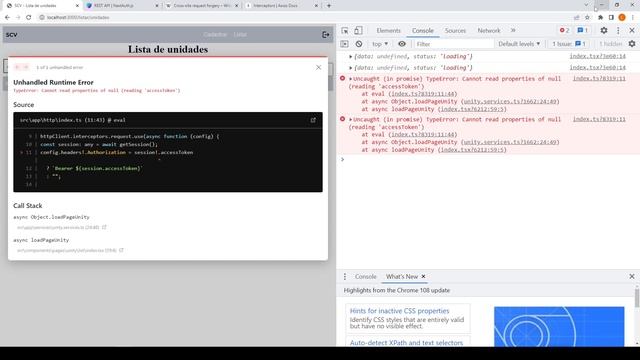Show console sidebar icon

(x=344, y=44)
